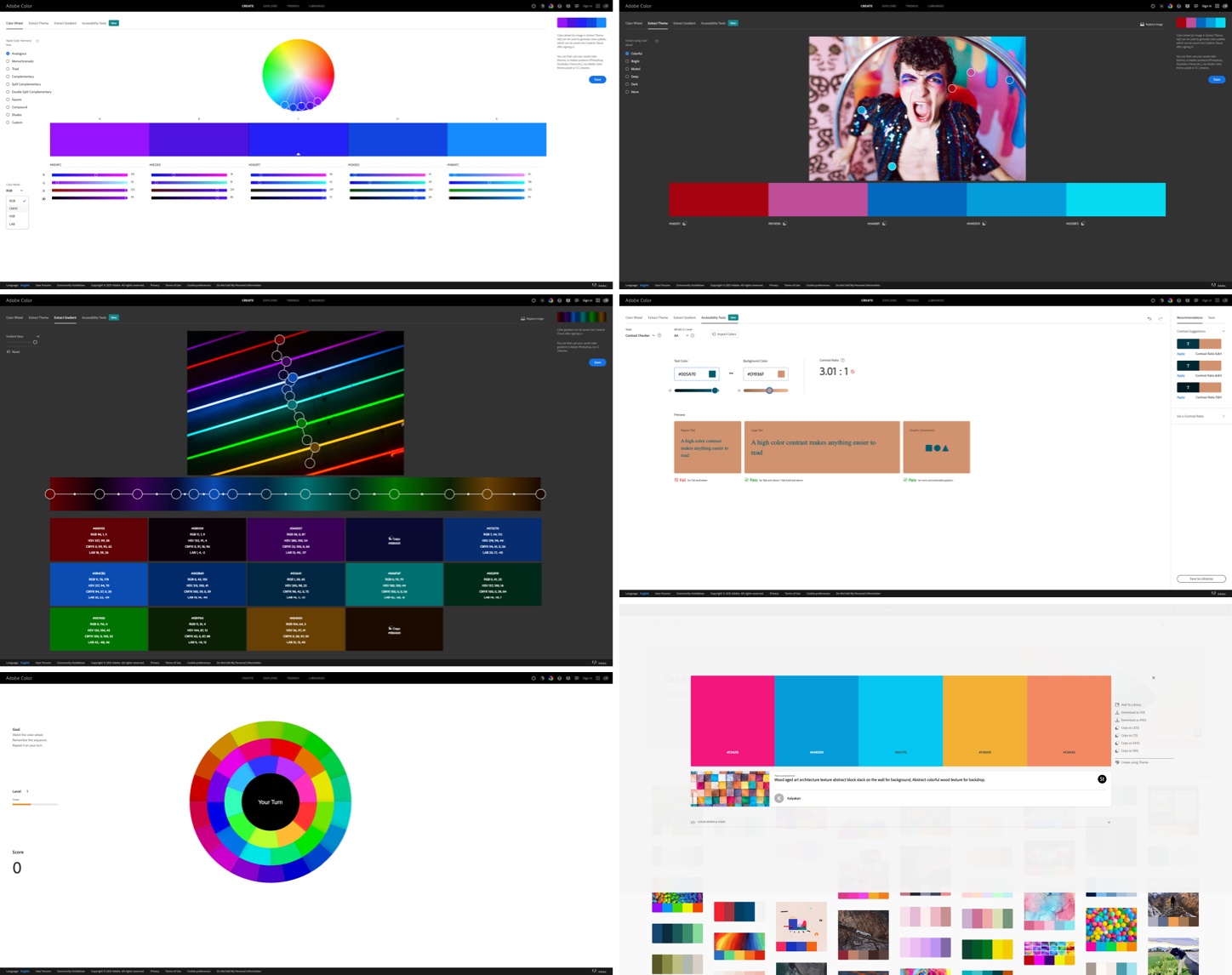This screenshot has height=975, width=1232.
Task: Click the Background Color slider handle
Action: pyautogui.click(x=769, y=391)
